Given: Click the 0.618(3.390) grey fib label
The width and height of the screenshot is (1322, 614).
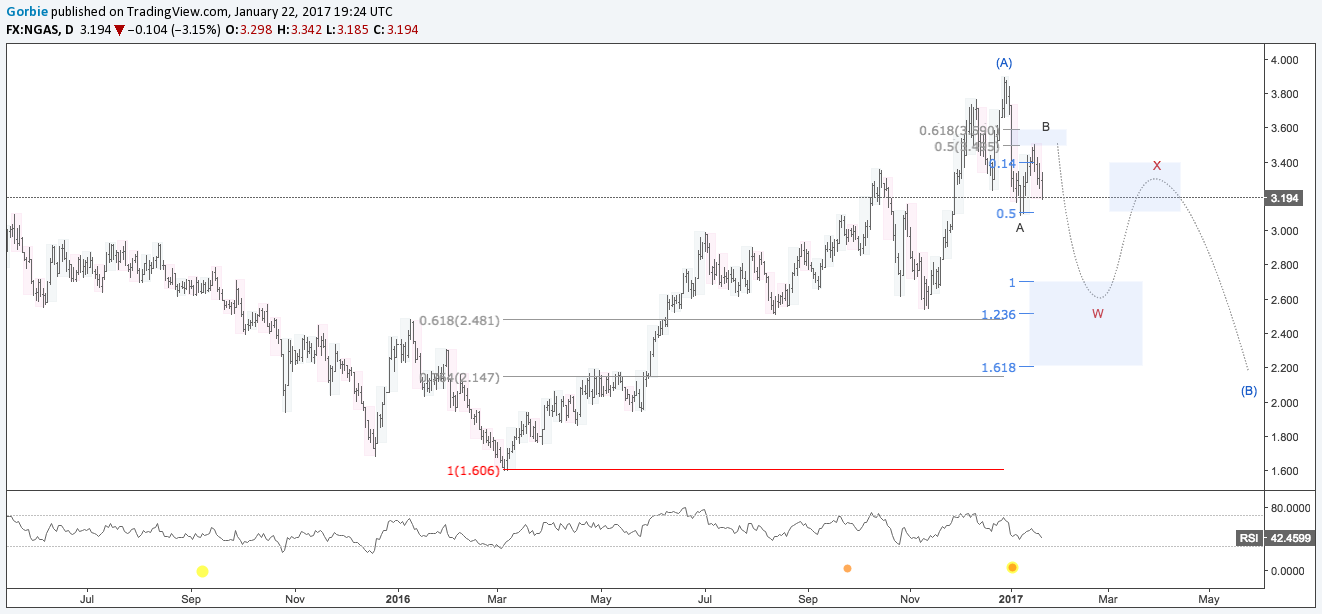Looking at the screenshot, I should click(960, 131).
